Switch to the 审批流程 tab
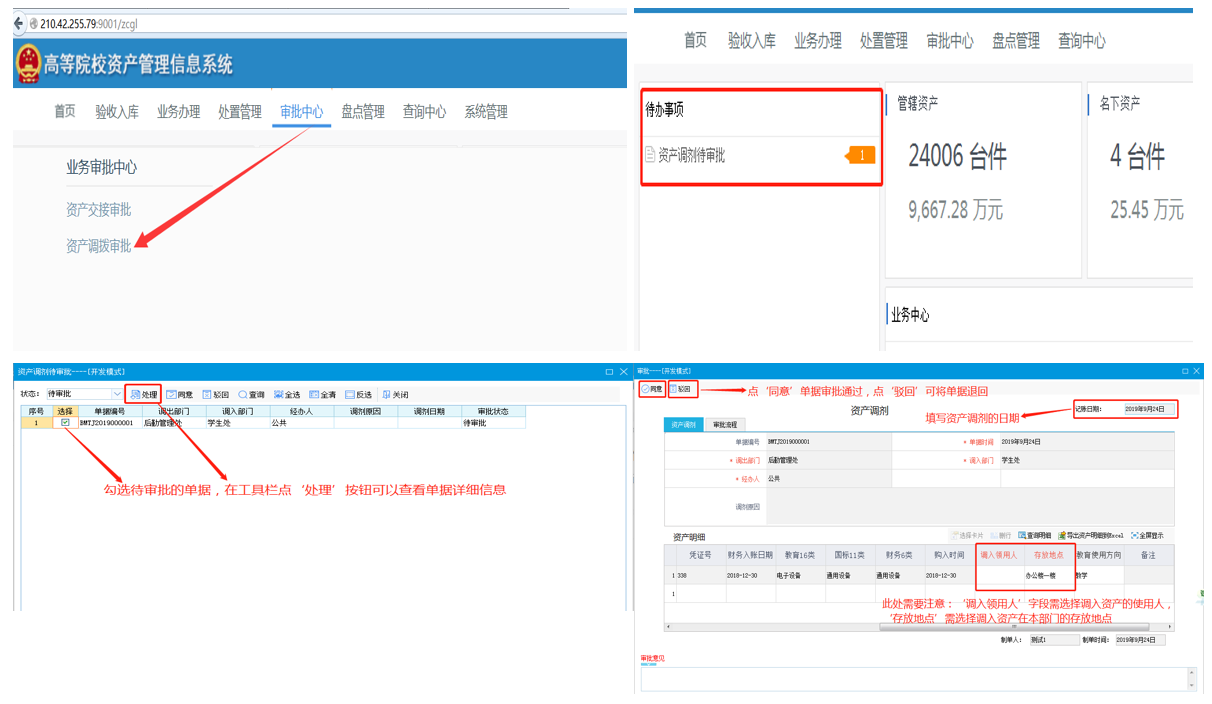This screenshot has height=704, width=1212. [727, 425]
